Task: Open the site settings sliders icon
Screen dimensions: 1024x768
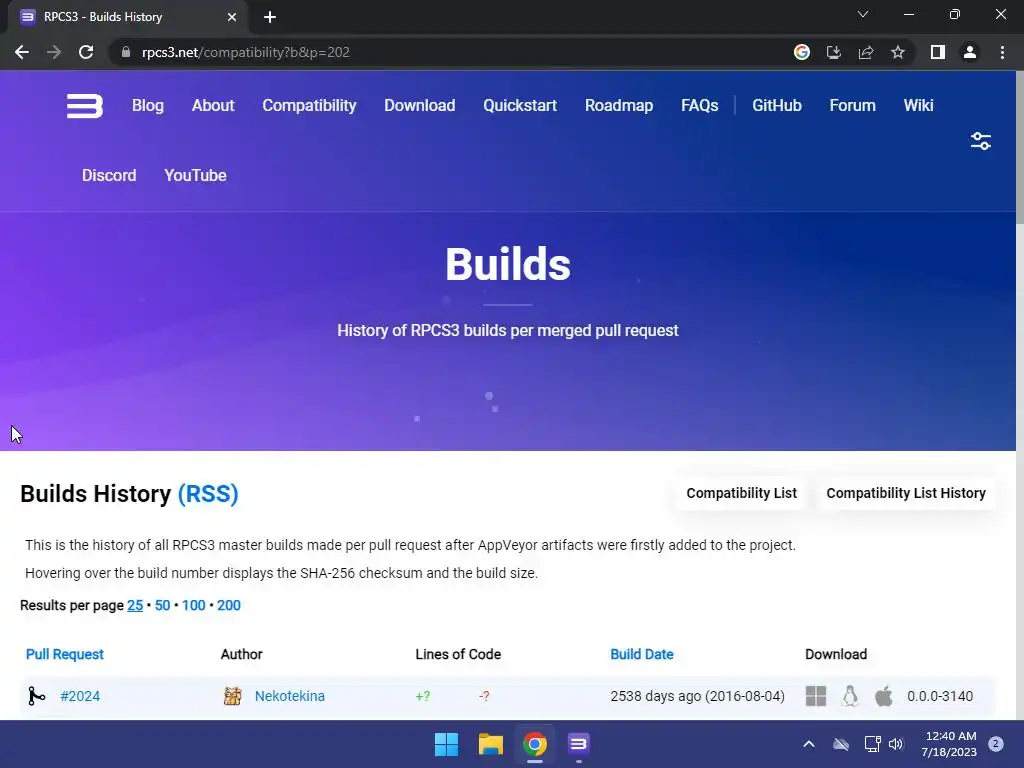Action: [x=980, y=140]
